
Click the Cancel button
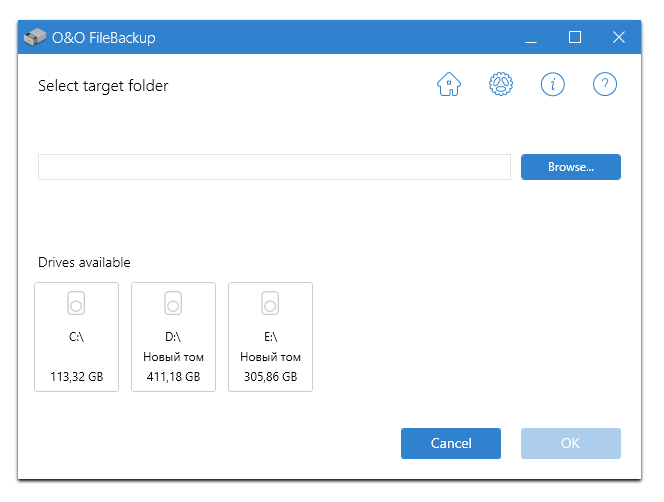(451, 443)
